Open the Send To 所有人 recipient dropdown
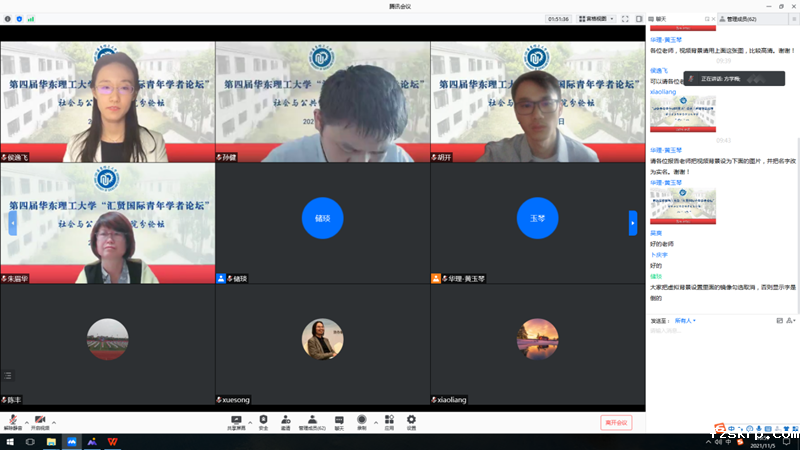Viewport: 800px width, 450px height. coord(685,320)
